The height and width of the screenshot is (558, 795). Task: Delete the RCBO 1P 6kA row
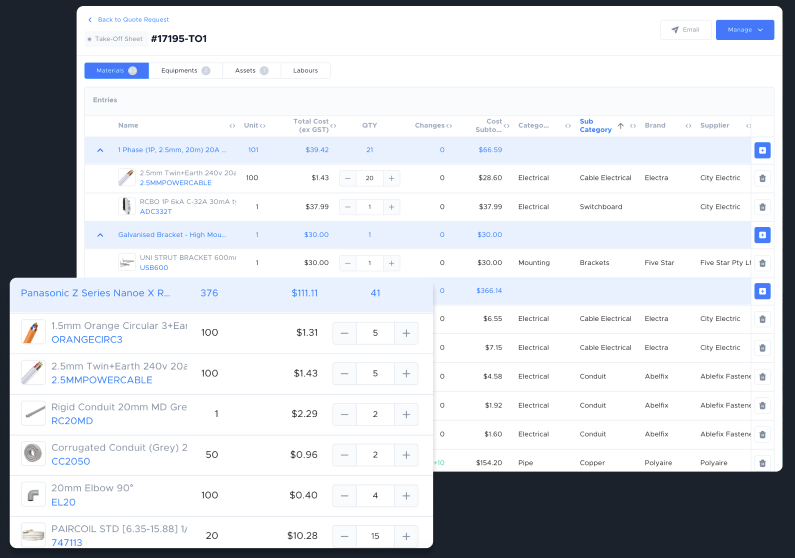tap(762, 207)
